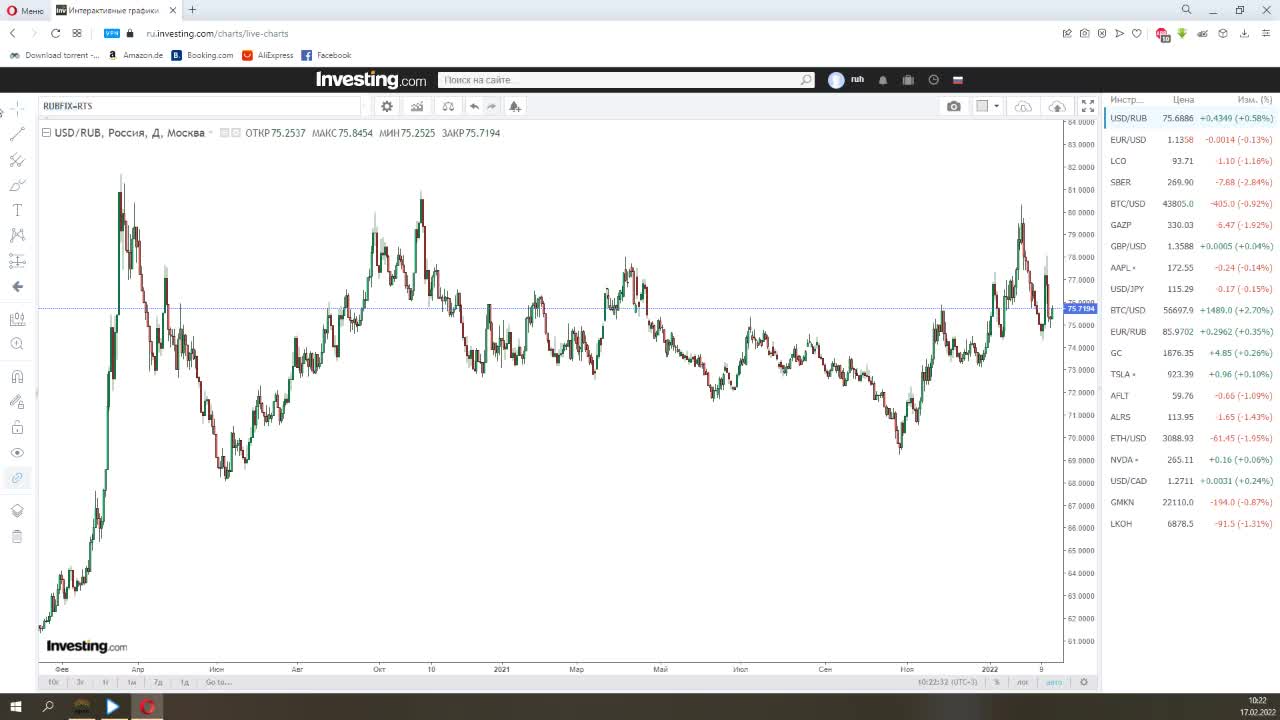Sort watchlist by Изм. (%) column header
This screenshot has width=1280, height=720.
click(1255, 100)
